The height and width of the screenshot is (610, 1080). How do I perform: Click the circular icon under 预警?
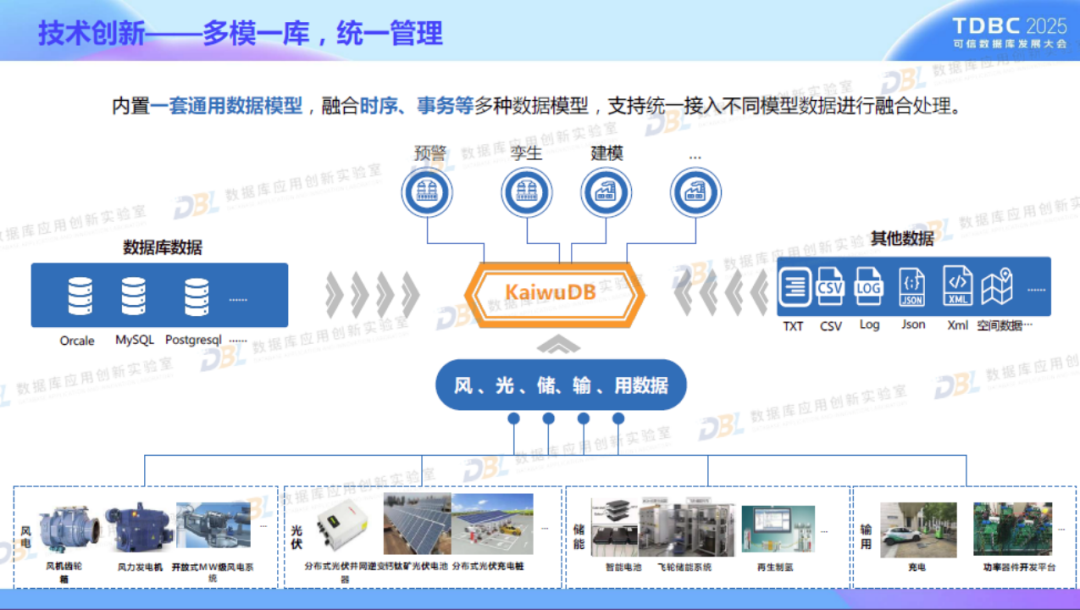click(427, 192)
